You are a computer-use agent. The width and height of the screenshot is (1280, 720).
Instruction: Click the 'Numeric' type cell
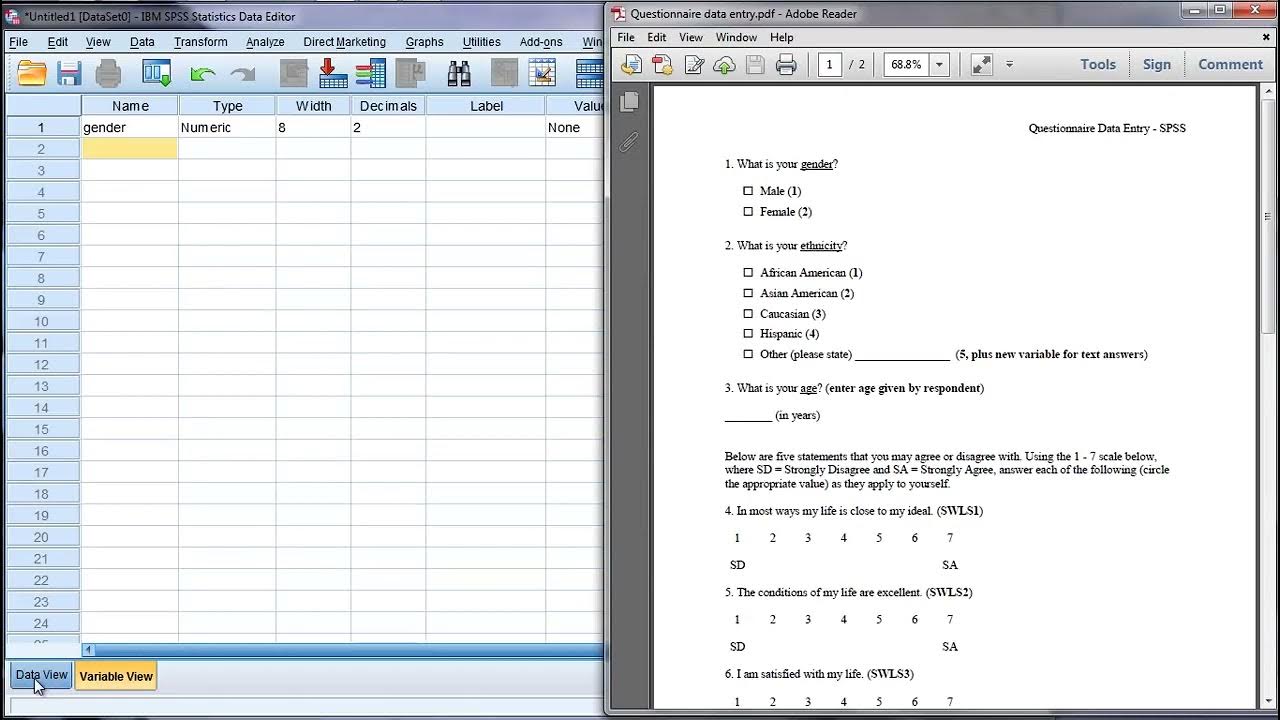click(227, 127)
